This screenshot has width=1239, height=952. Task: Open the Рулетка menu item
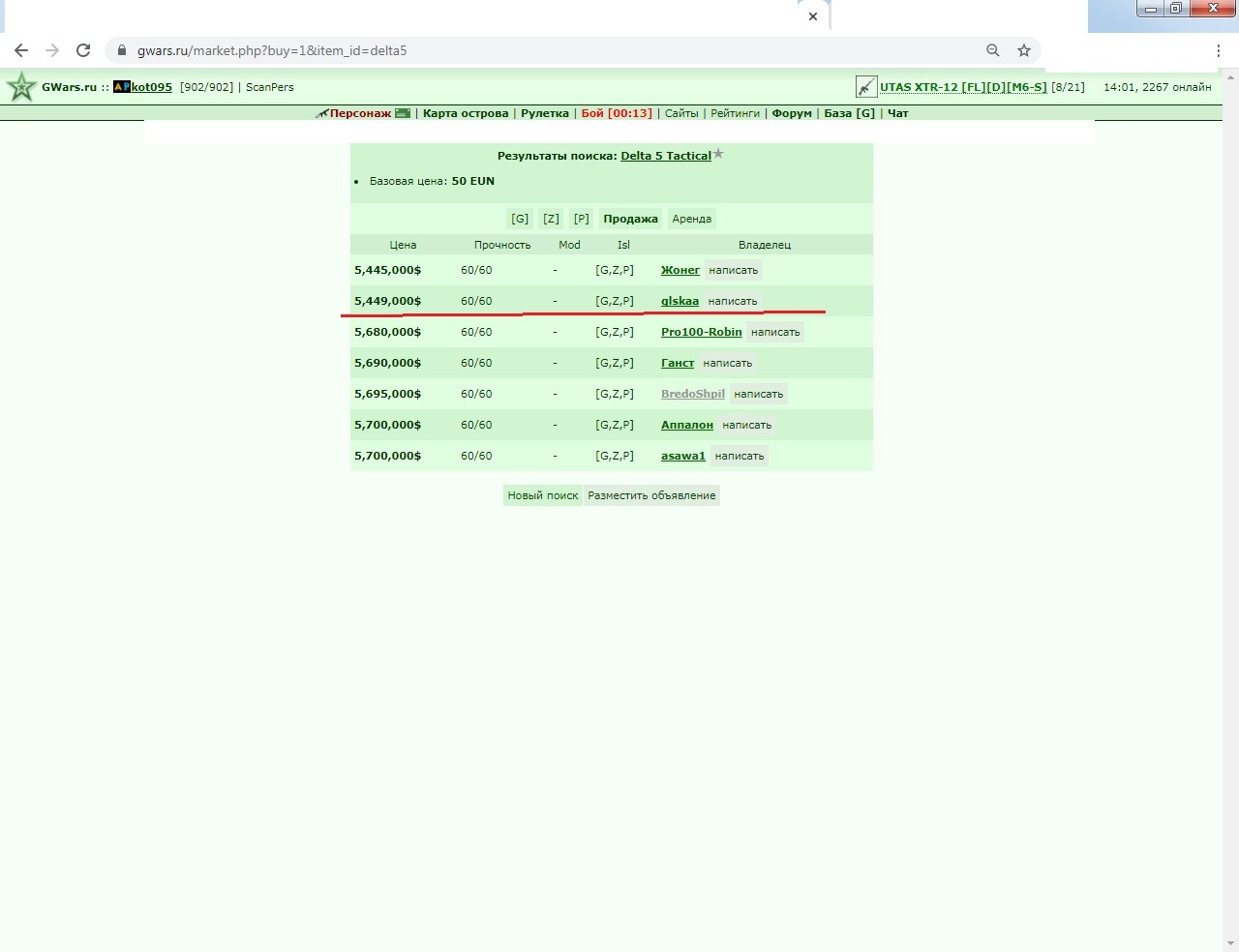tap(545, 113)
